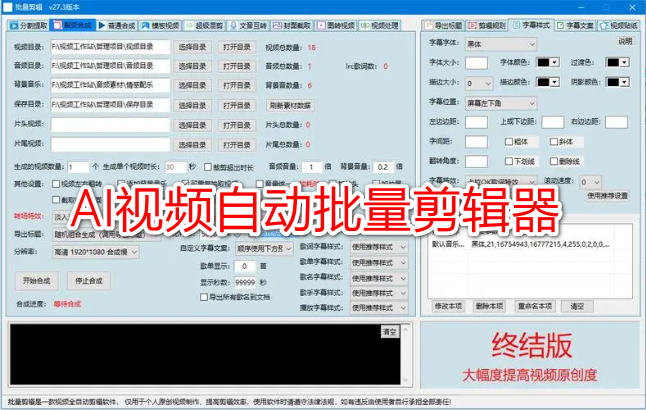This screenshot has height=410, width=646.
Task: Pick the 字体颜色 color swatch
Action: 548,62
